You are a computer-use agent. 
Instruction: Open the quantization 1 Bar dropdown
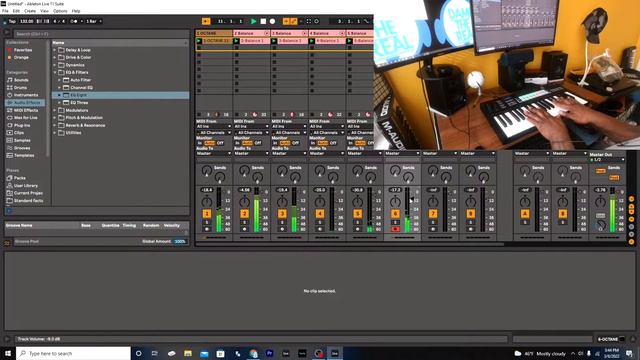(94, 21)
